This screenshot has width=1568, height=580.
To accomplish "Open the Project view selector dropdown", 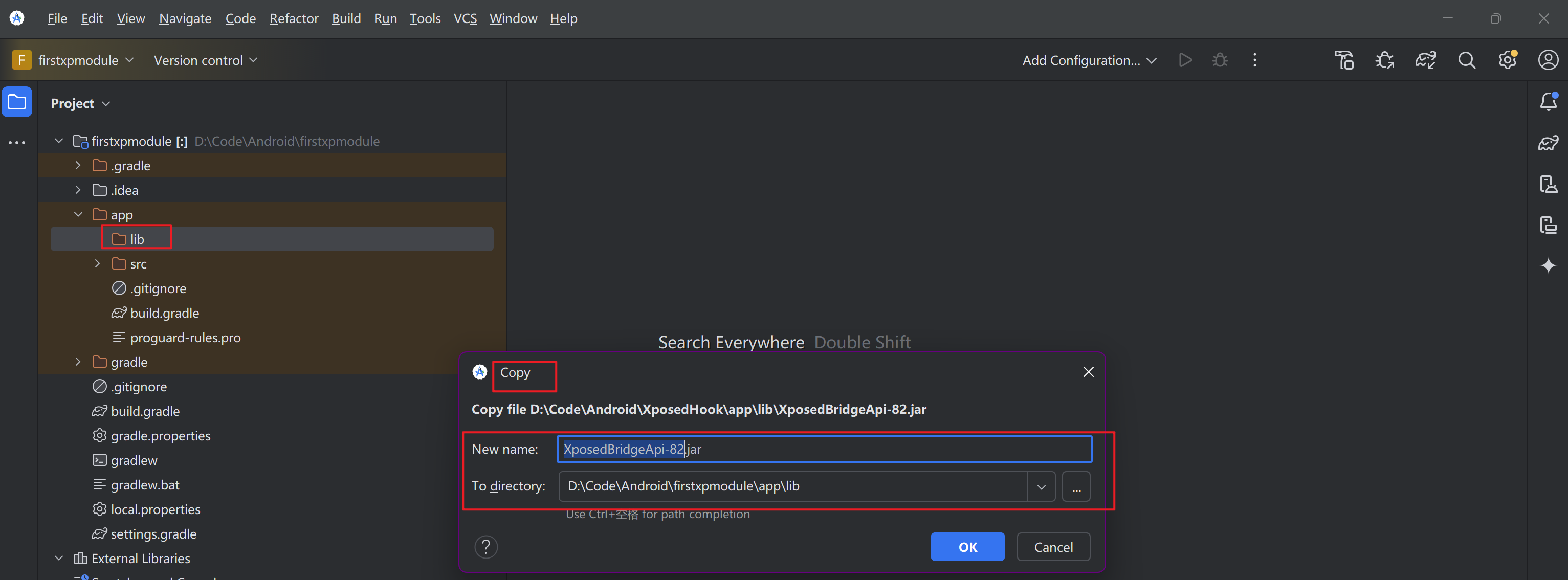I will click(80, 103).
